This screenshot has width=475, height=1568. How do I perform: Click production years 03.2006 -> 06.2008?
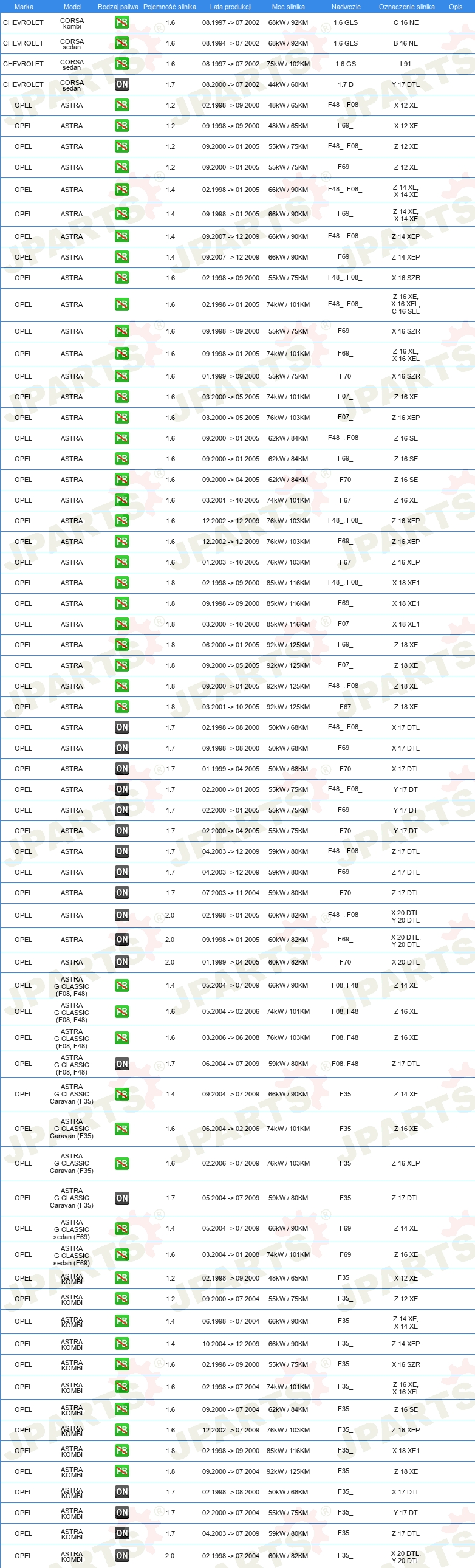230,1038
